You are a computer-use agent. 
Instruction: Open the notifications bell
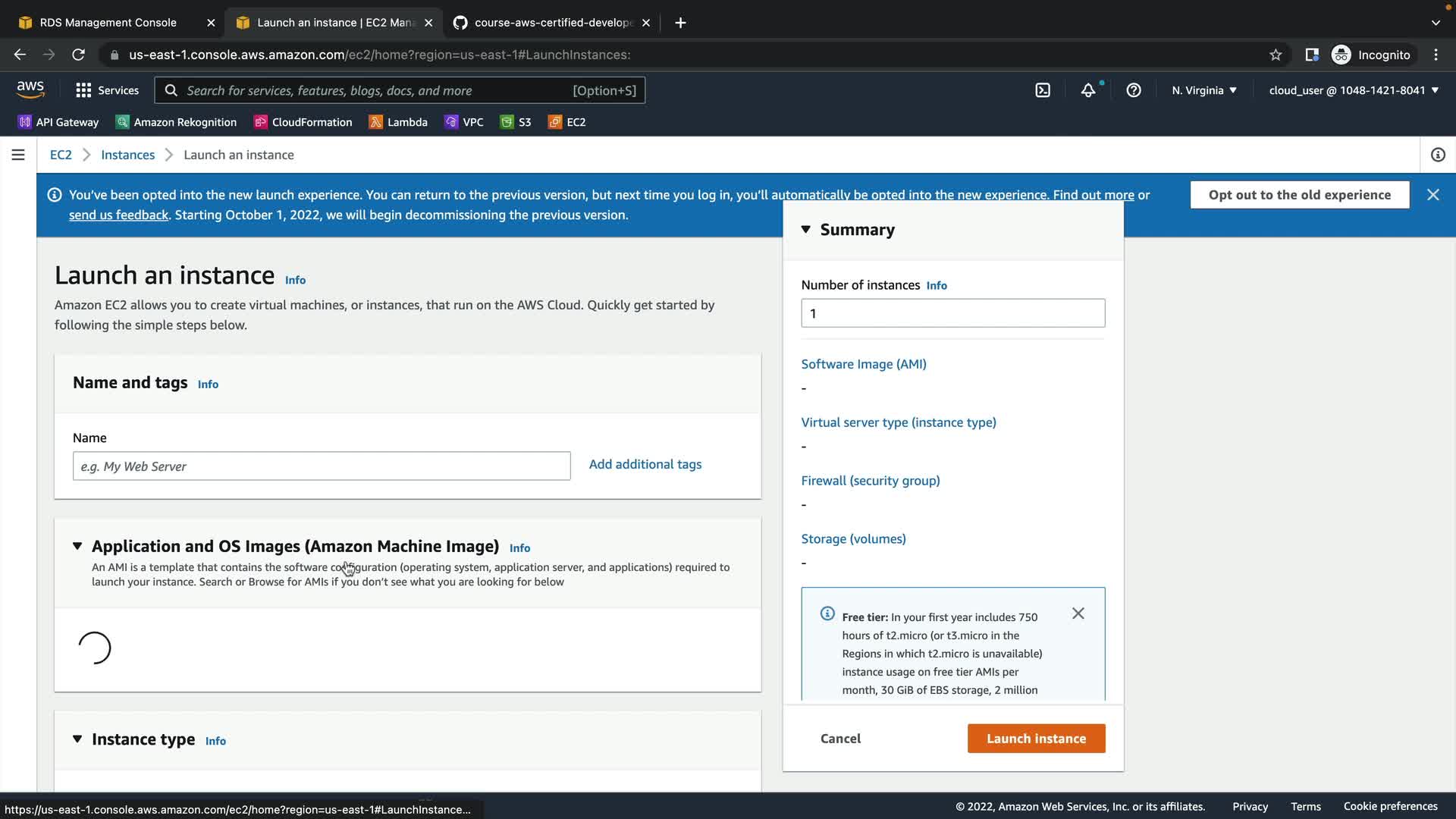click(1088, 90)
